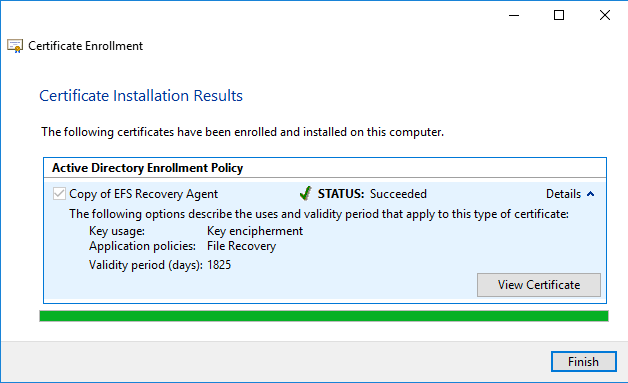Screen dimensions: 628x383
Task: Click the validity period value 1825
Action: click(x=219, y=265)
